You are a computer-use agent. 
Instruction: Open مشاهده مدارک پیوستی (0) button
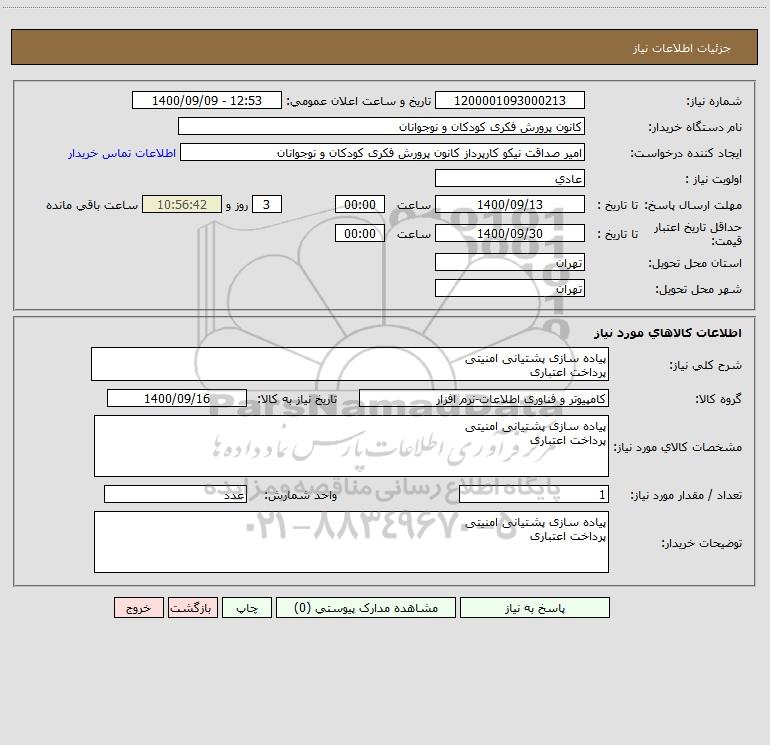click(366, 607)
